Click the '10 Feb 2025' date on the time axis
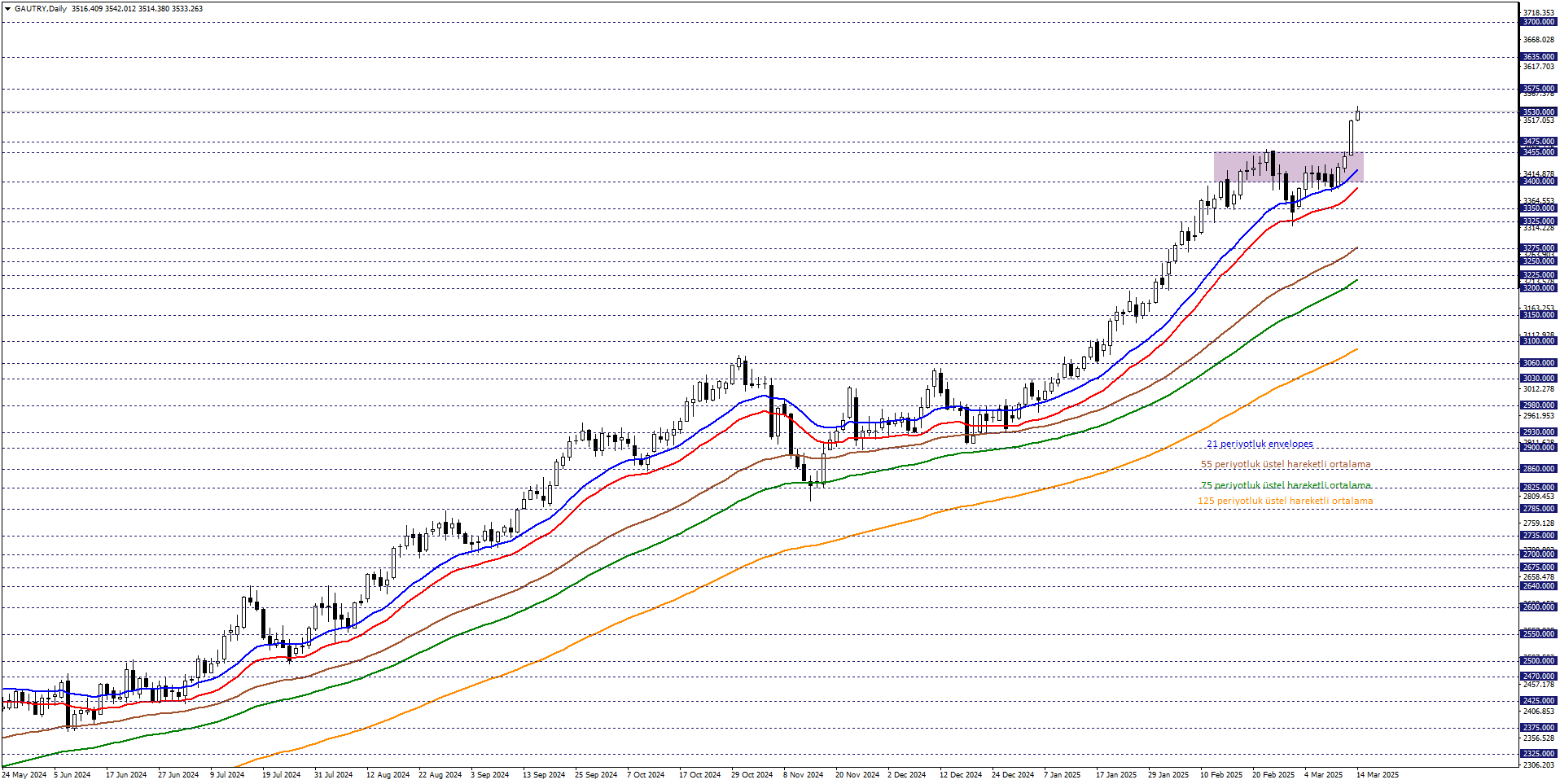Image resolution: width=1560 pixels, height=784 pixels. (x=1221, y=775)
